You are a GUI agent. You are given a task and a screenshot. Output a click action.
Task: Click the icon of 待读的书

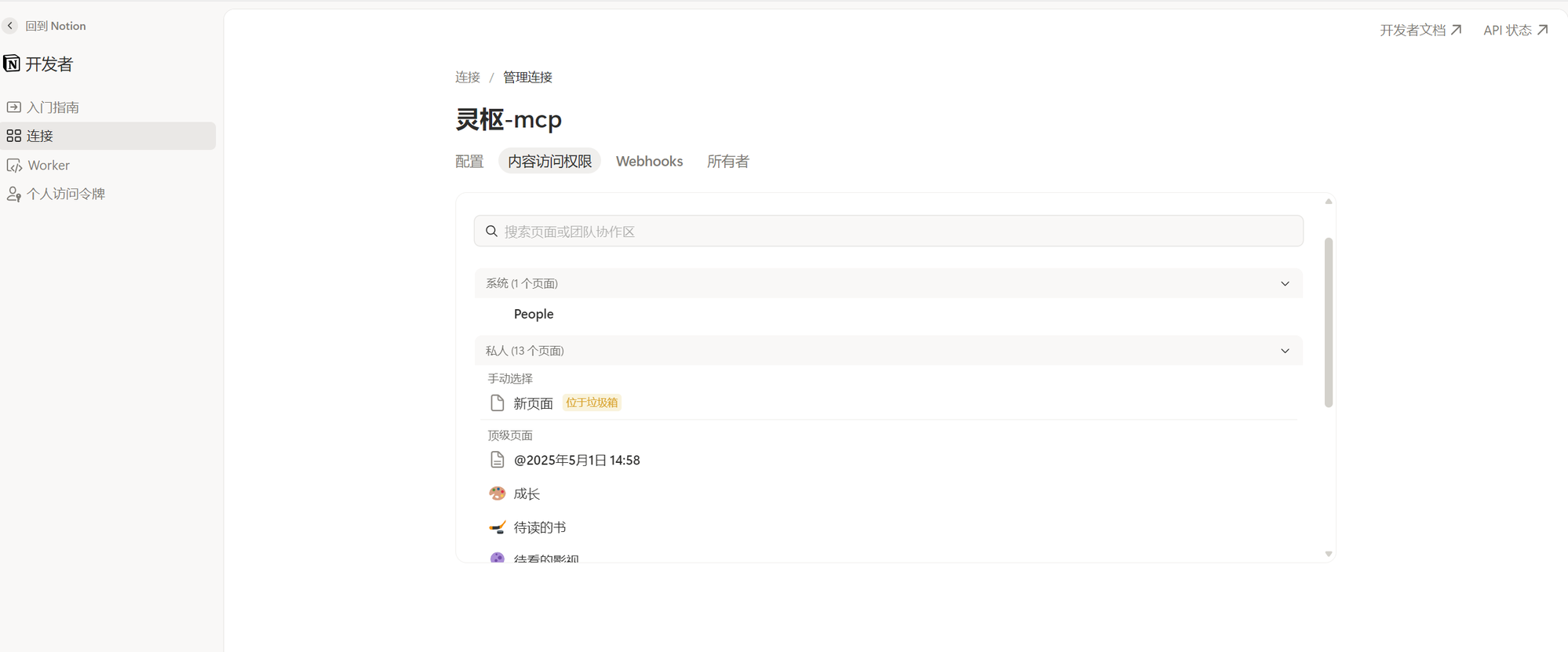pos(497,527)
